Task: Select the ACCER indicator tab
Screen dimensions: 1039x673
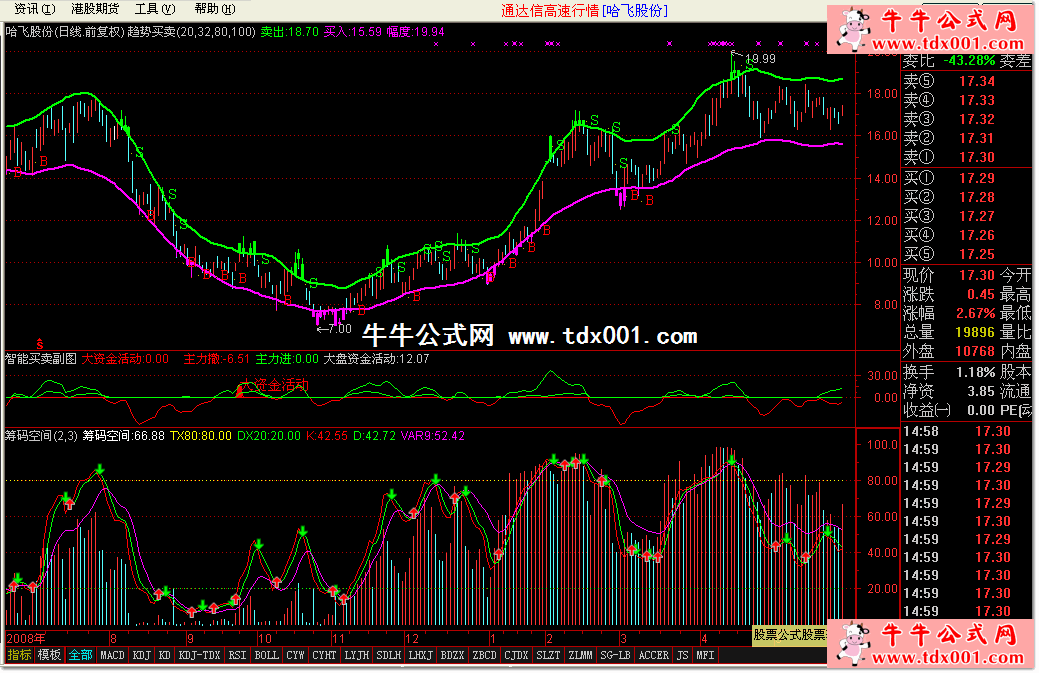Action: [x=654, y=655]
